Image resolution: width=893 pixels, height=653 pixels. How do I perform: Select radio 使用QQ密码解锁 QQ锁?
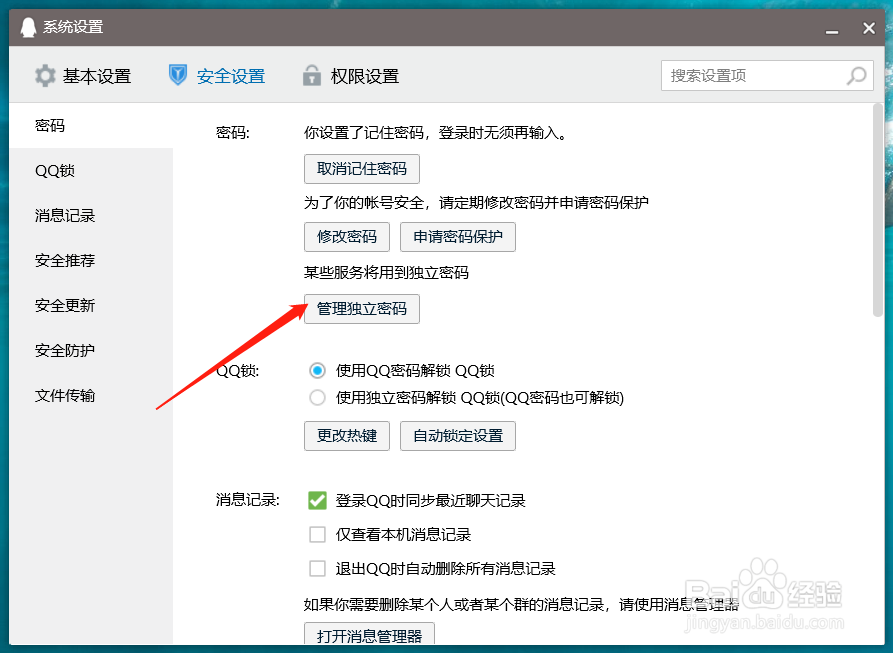[317, 371]
